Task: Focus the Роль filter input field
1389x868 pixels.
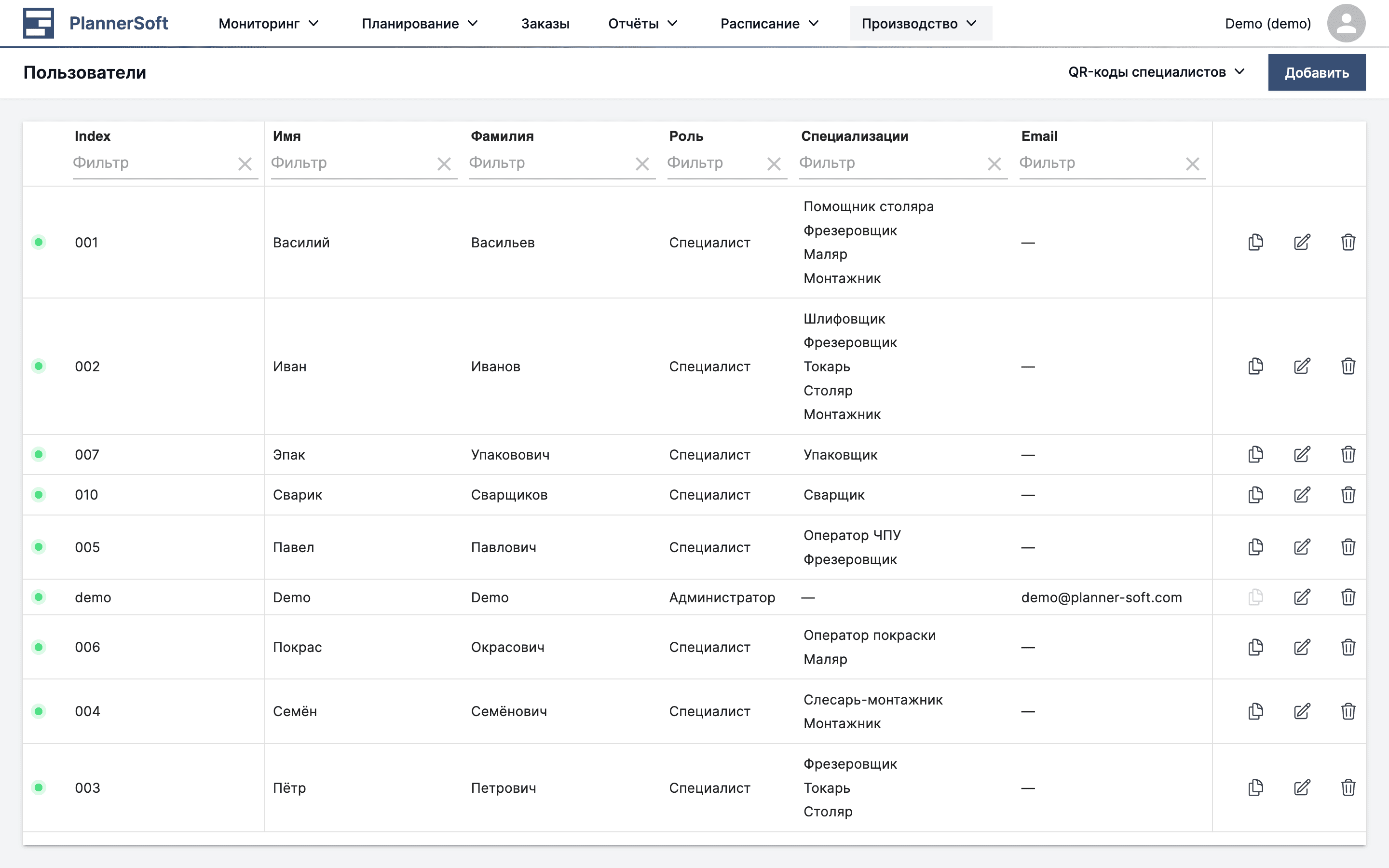Action: pos(712,163)
